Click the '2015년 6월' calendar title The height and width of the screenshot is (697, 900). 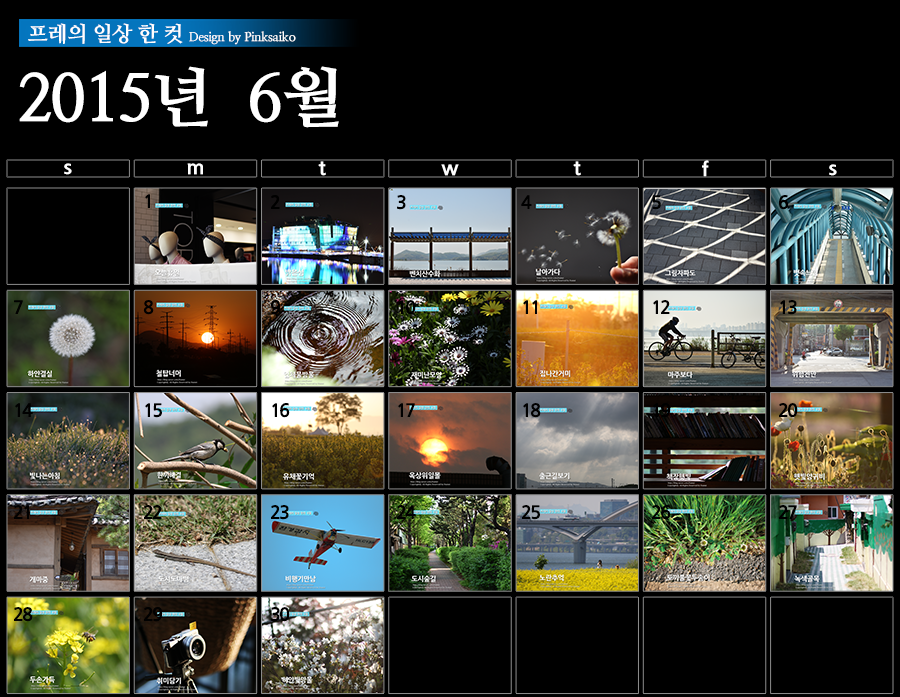(180, 100)
